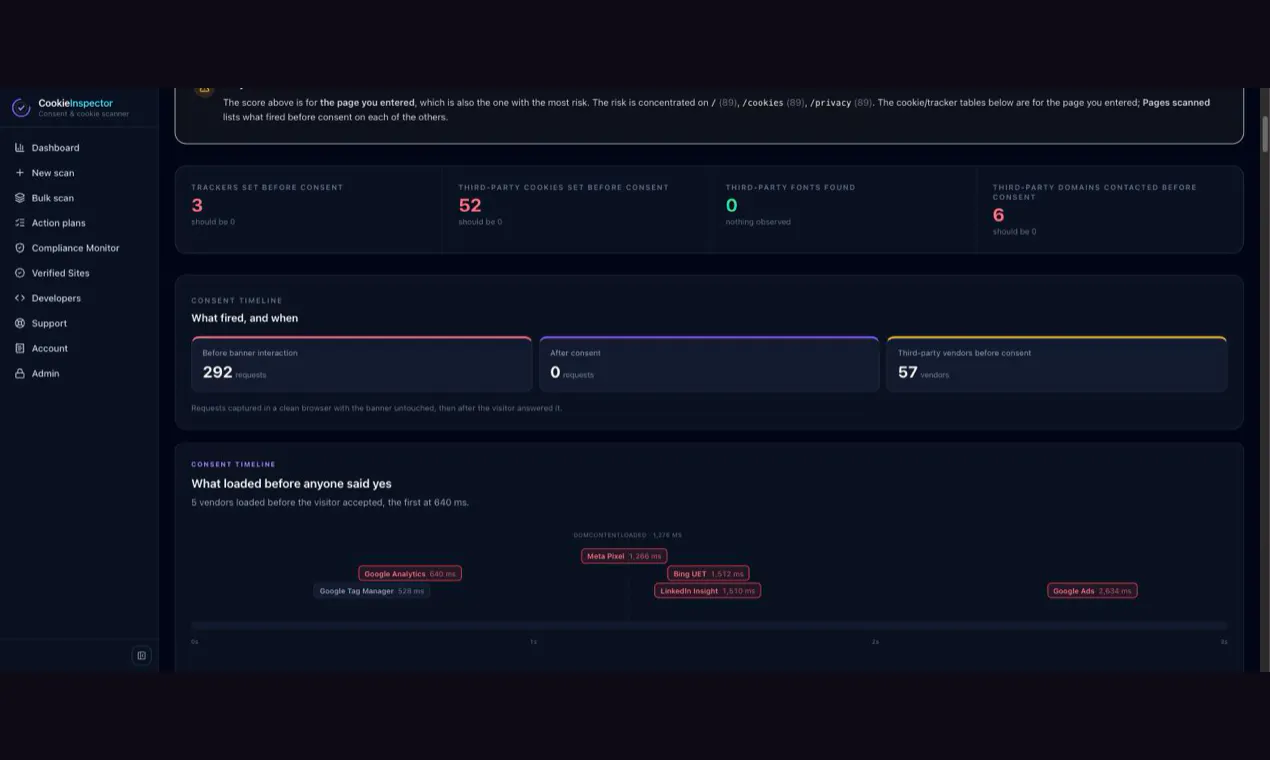Click the Account card icon
1270x760 pixels.
[x=20, y=348]
